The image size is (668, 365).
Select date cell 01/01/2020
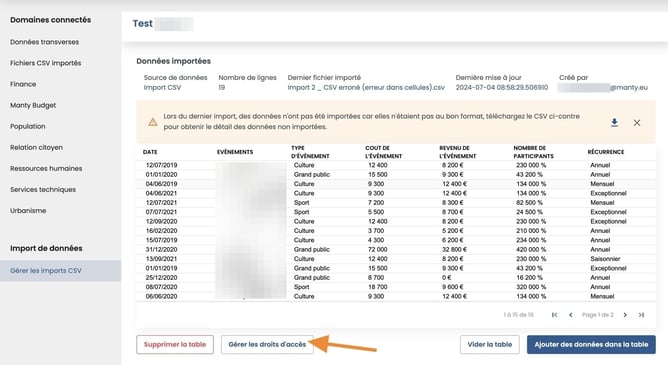pyautogui.click(x=161, y=175)
